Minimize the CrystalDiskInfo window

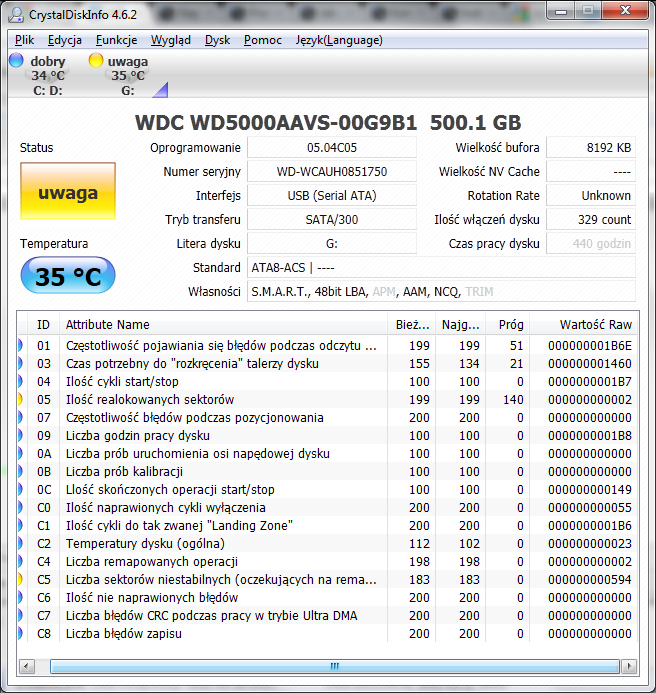click(x=561, y=11)
